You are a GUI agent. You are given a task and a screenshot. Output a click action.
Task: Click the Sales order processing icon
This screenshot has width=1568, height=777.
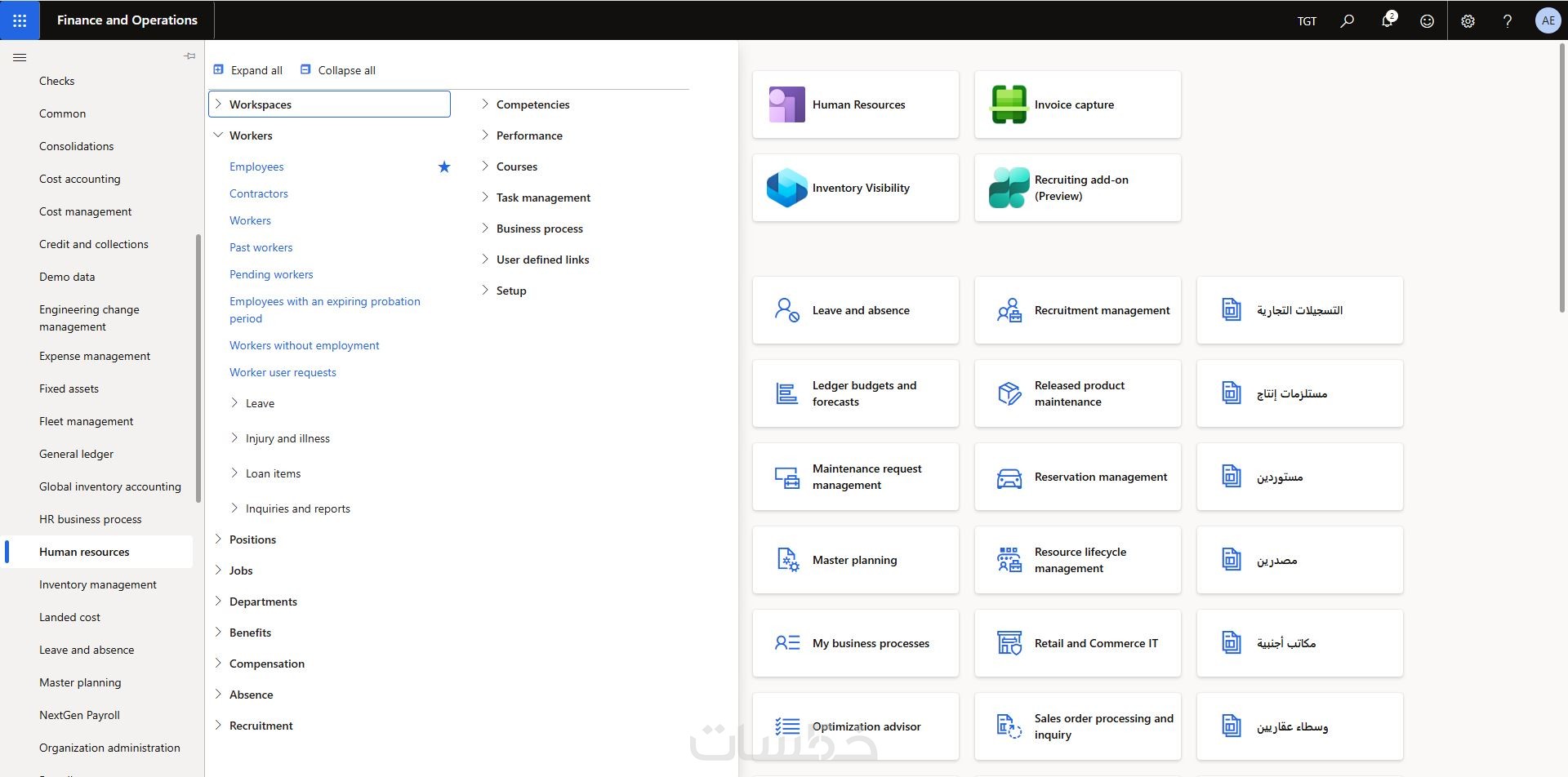tap(1009, 726)
